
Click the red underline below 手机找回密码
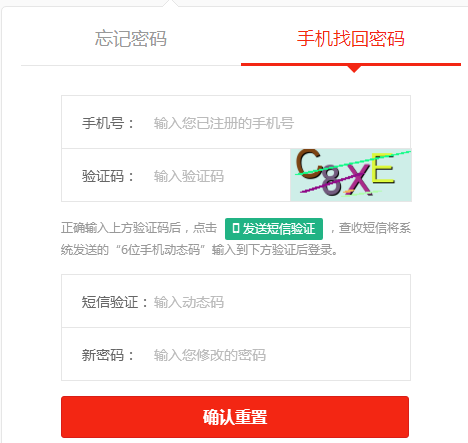click(x=351, y=64)
